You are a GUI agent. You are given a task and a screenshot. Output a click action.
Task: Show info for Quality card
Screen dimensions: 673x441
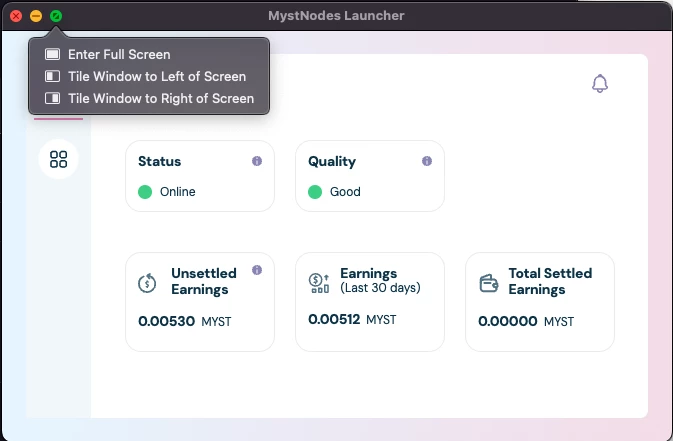click(427, 161)
